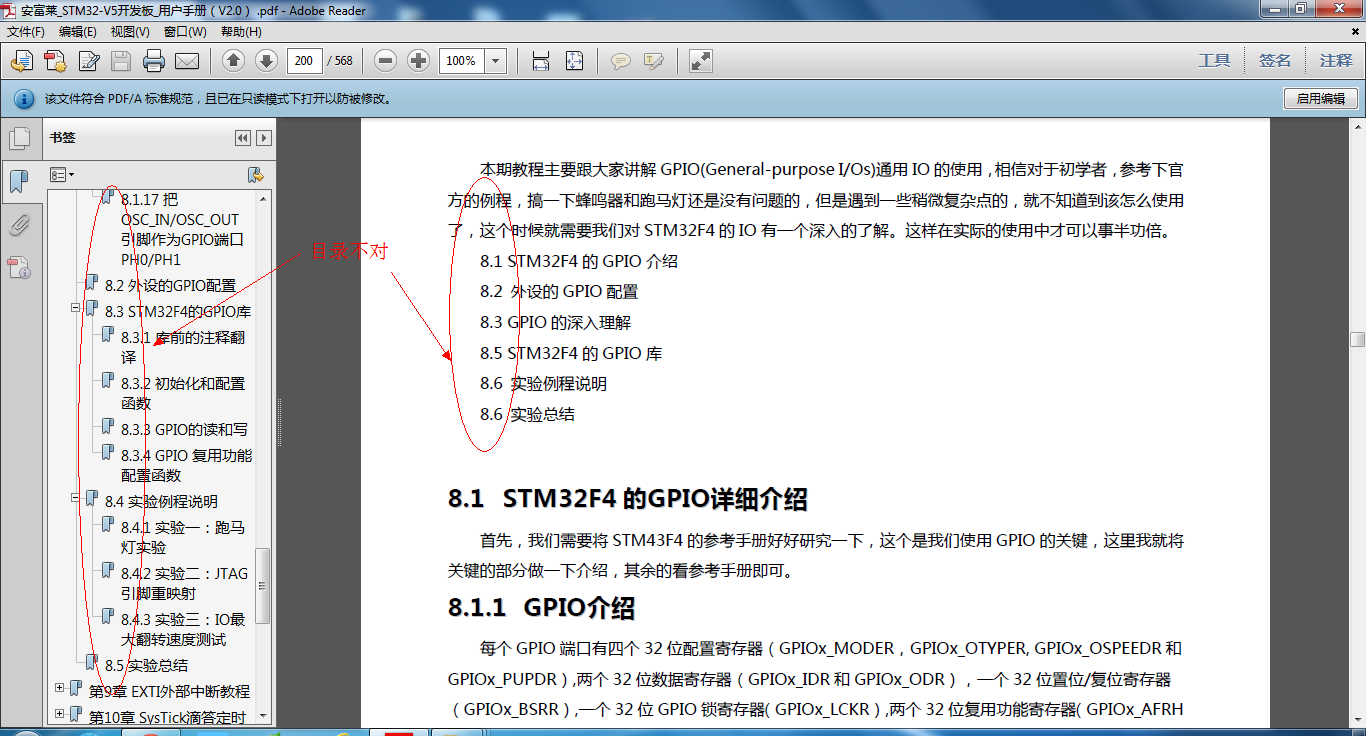Open the 视图(V) menu
1366x736 pixels.
(x=130, y=32)
